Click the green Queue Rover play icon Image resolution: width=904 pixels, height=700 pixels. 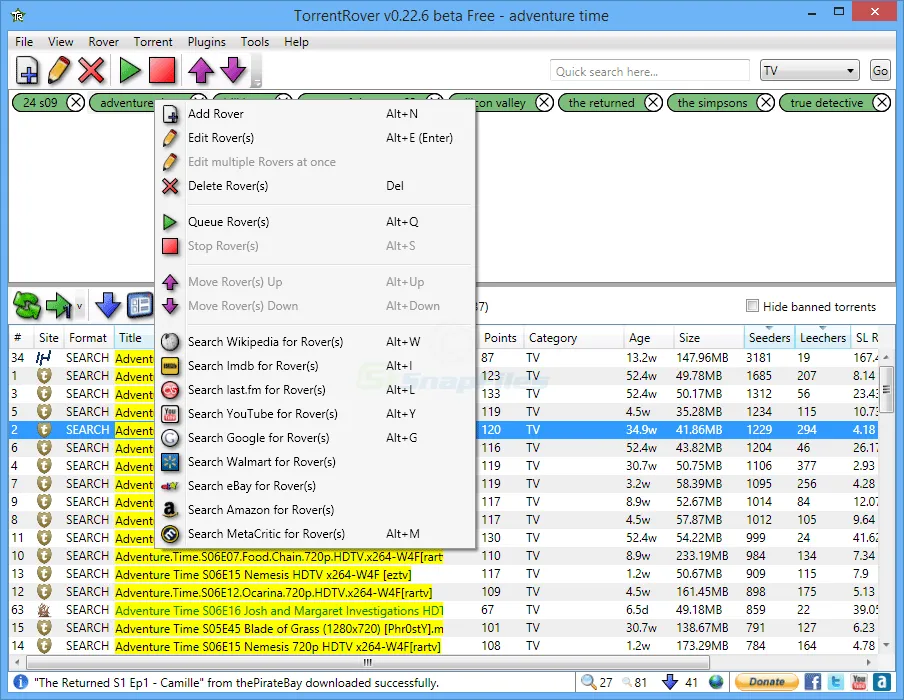coord(130,70)
